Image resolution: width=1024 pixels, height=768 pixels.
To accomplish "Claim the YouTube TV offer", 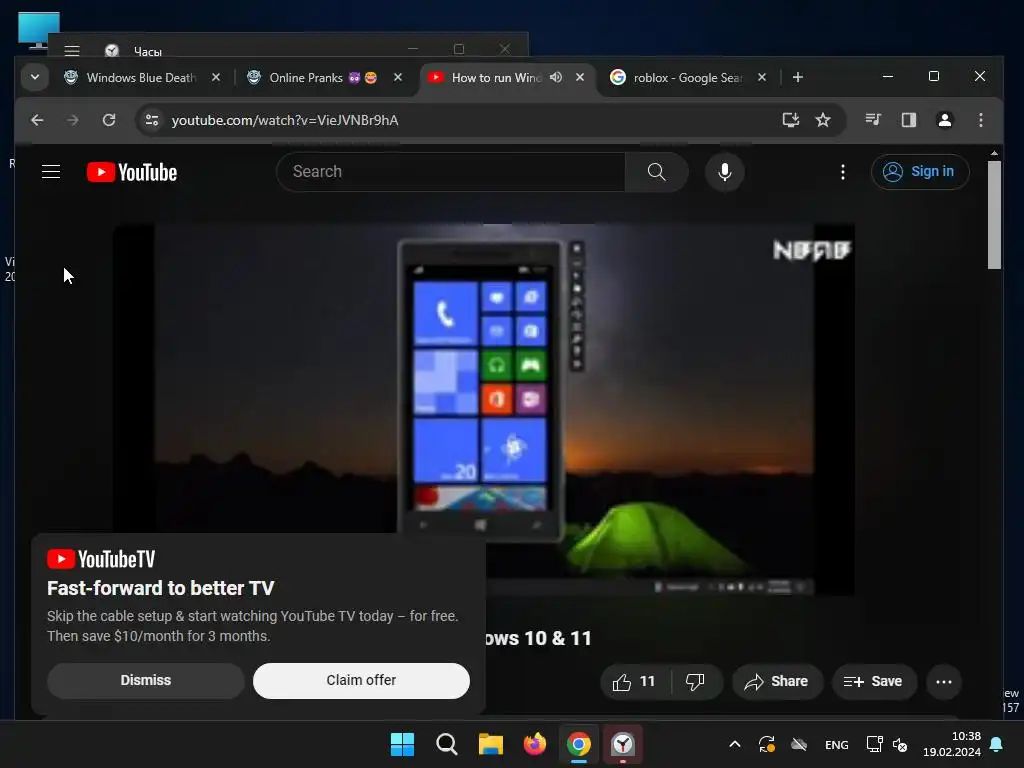I will point(361,680).
